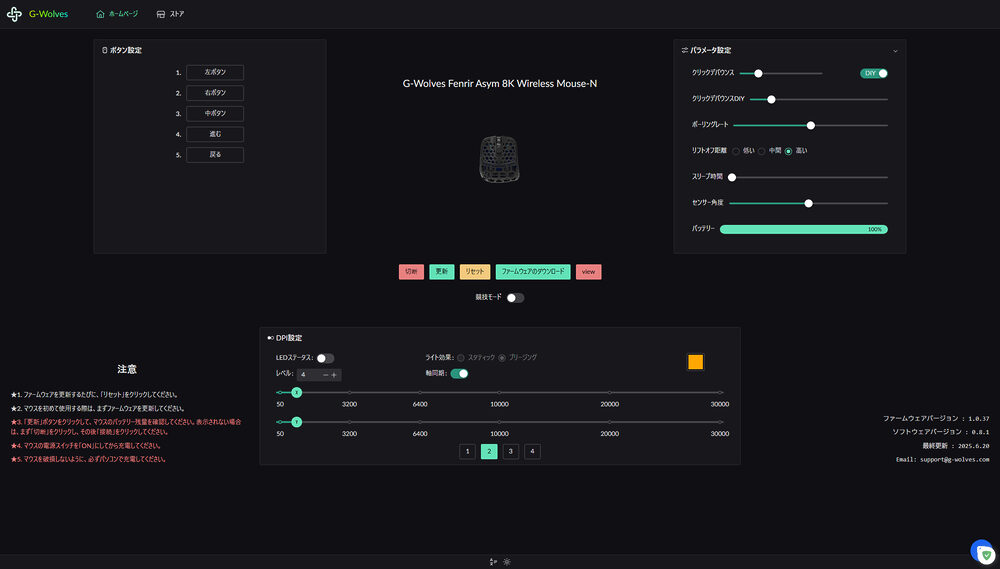The width and height of the screenshot is (1000, 569).
Task: Click the red 切断 button
Action: click(411, 272)
